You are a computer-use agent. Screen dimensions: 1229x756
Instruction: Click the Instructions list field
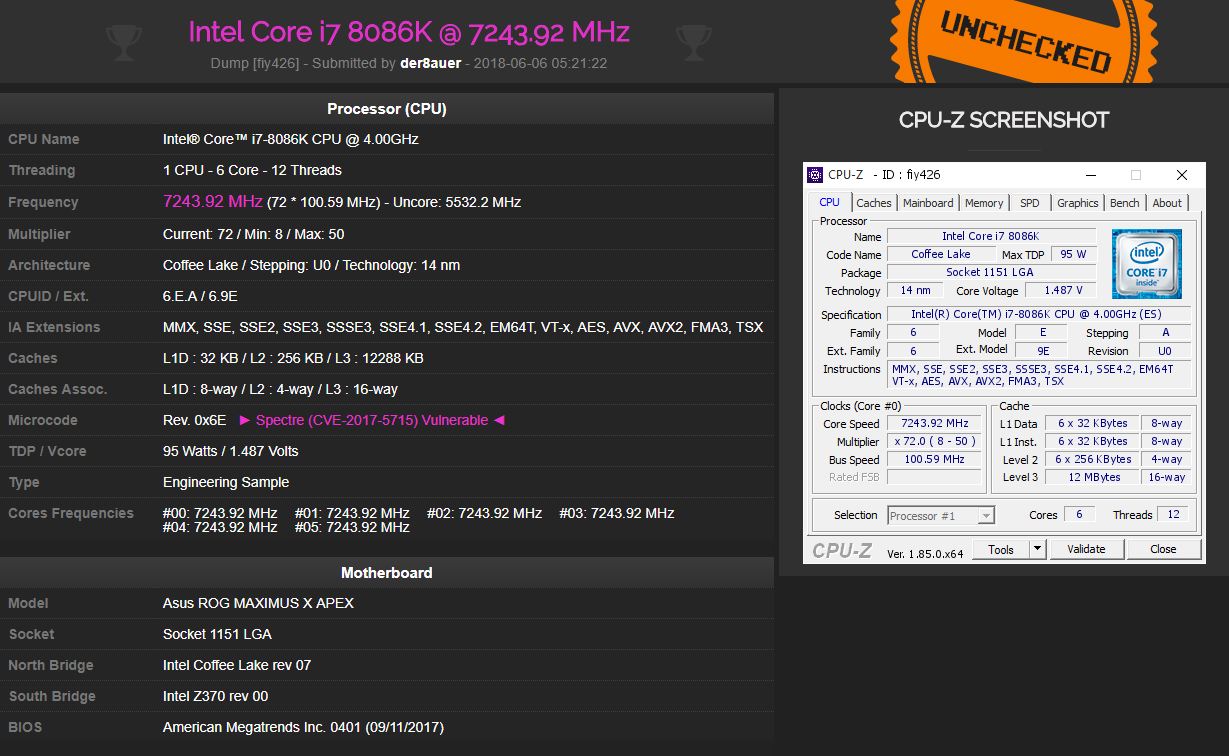tap(1039, 375)
